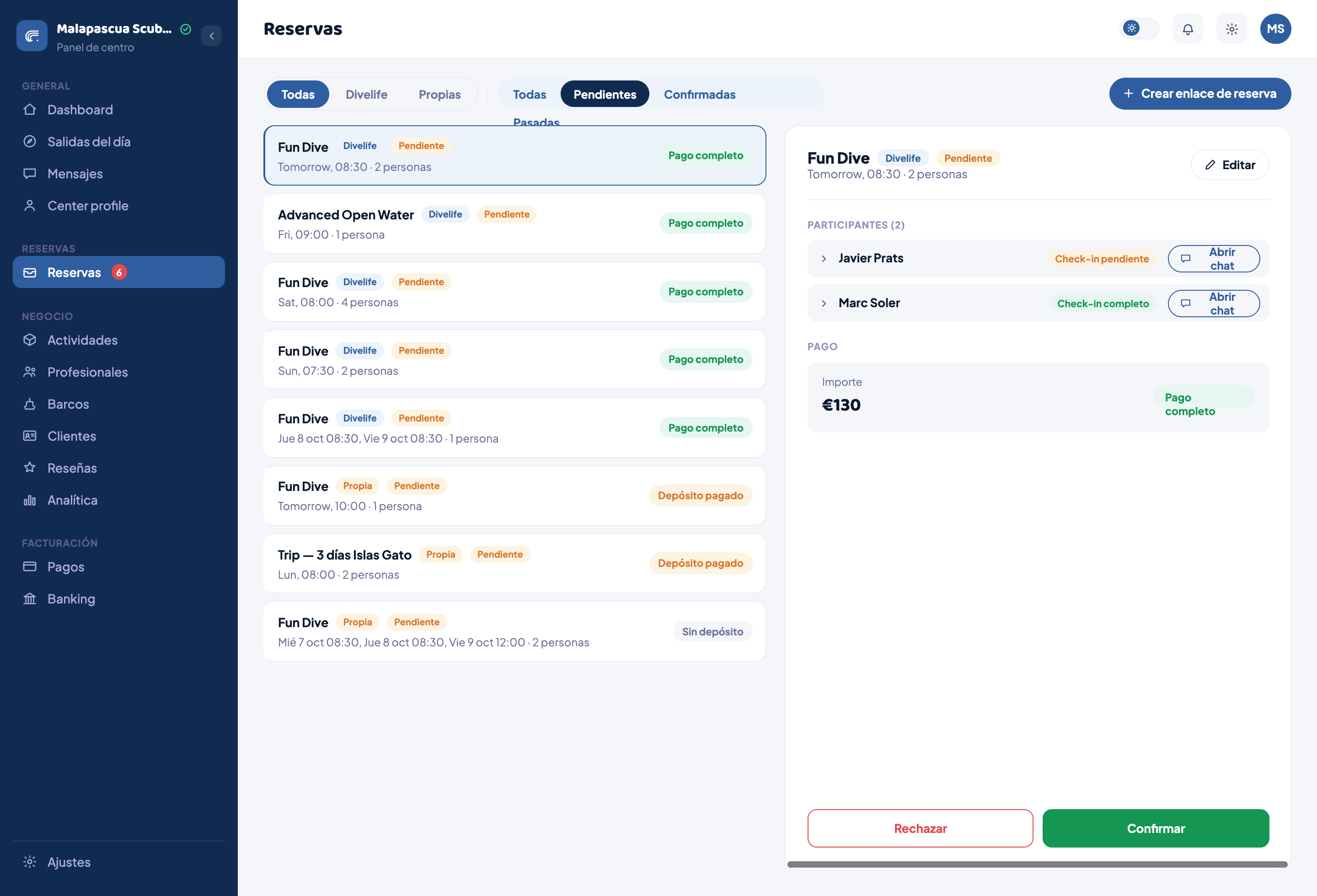This screenshot has height=896, width=1317.
Task: Open Barcos in the sidebar
Action: click(x=118, y=404)
